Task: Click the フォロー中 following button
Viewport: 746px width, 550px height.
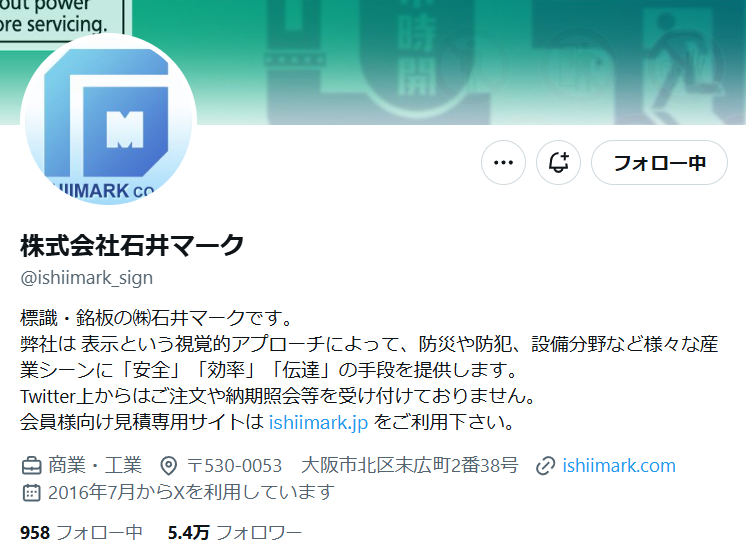Action: [x=659, y=163]
